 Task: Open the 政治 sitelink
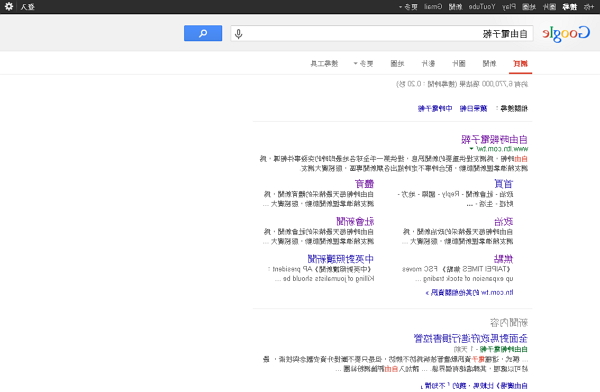(504, 221)
